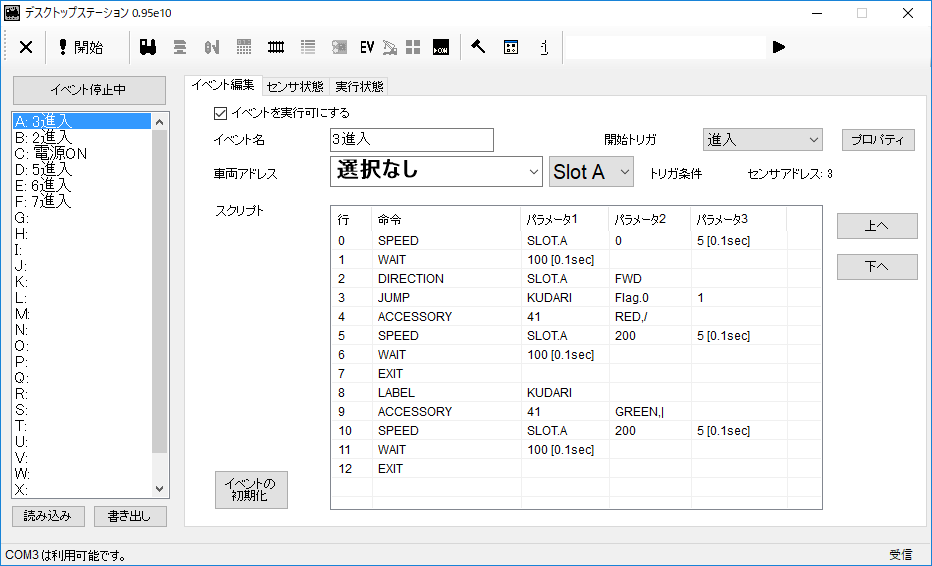The height and width of the screenshot is (566, 932).
Task: Open the 車両アドレス 選択なし dropdown
Action: click(436, 171)
